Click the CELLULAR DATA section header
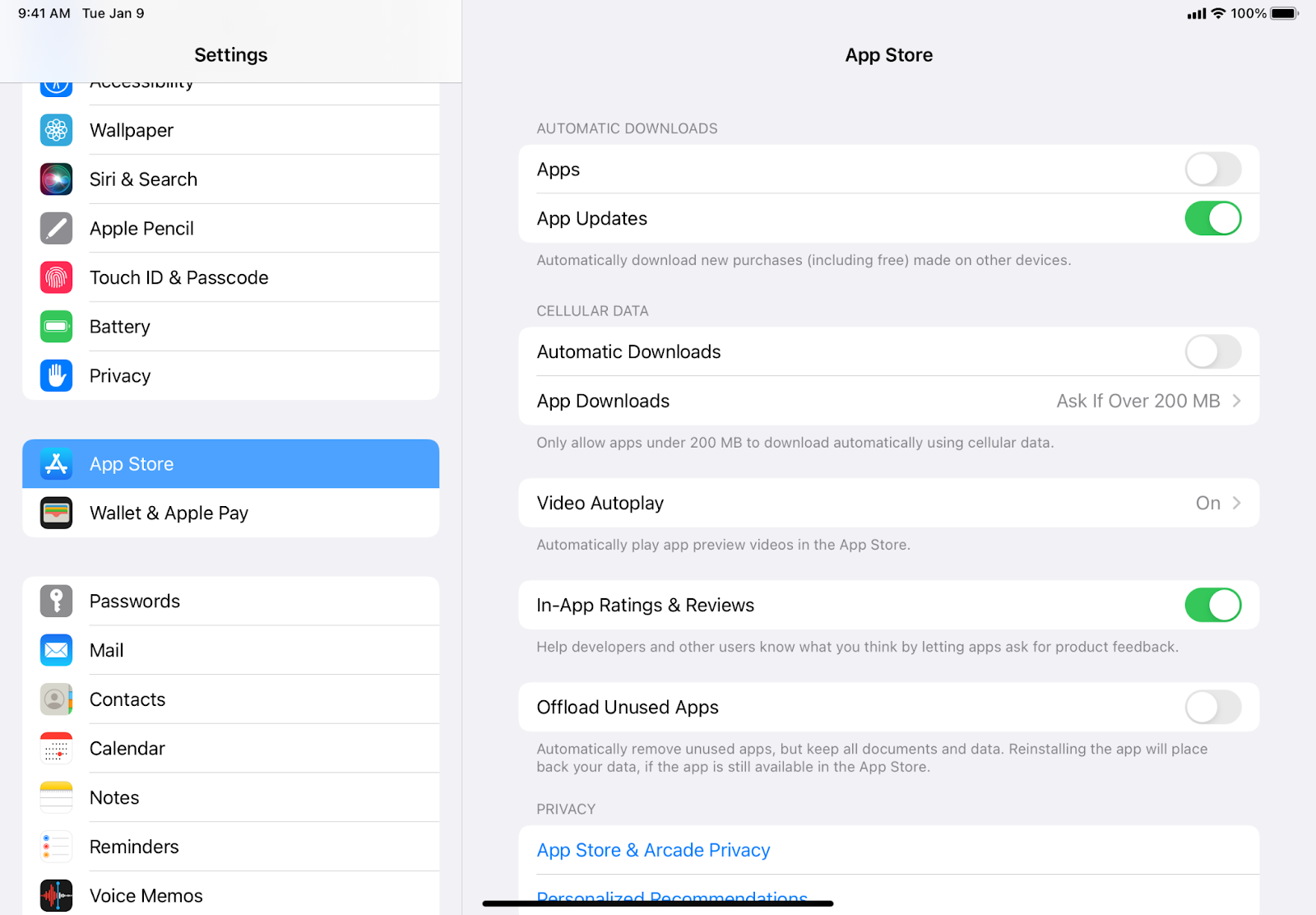1316x915 pixels. tap(592, 311)
